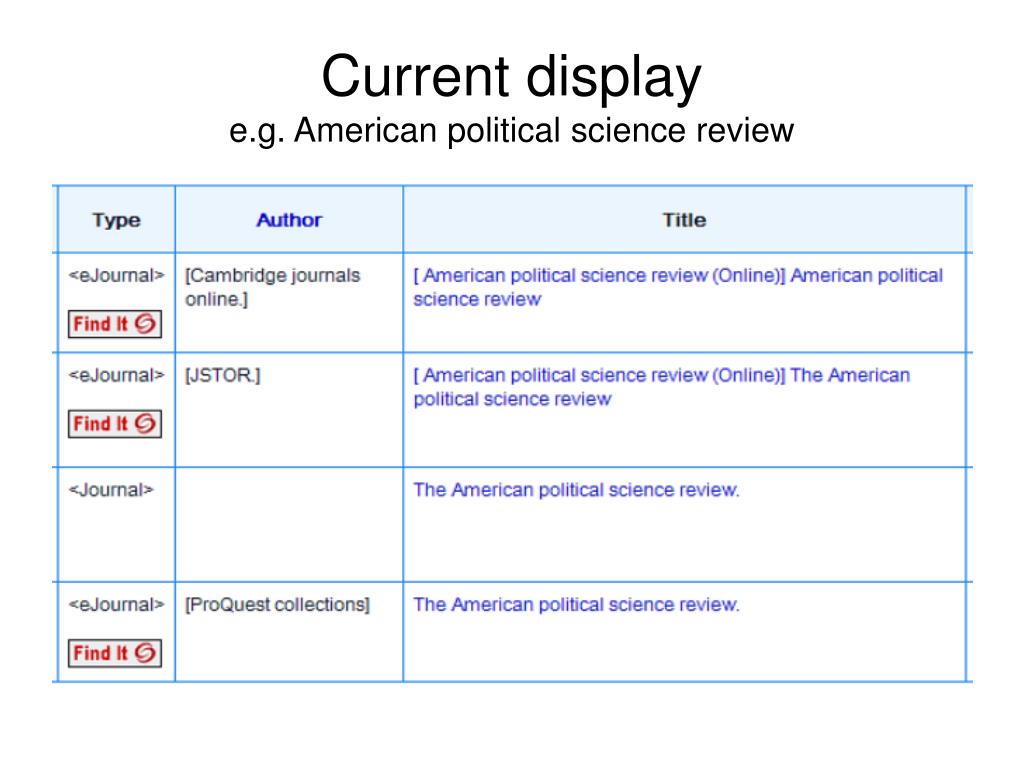Open Cambridge row American political science review link
Image resolution: width=1024 pixels, height=768 pixels.
[x=678, y=287]
